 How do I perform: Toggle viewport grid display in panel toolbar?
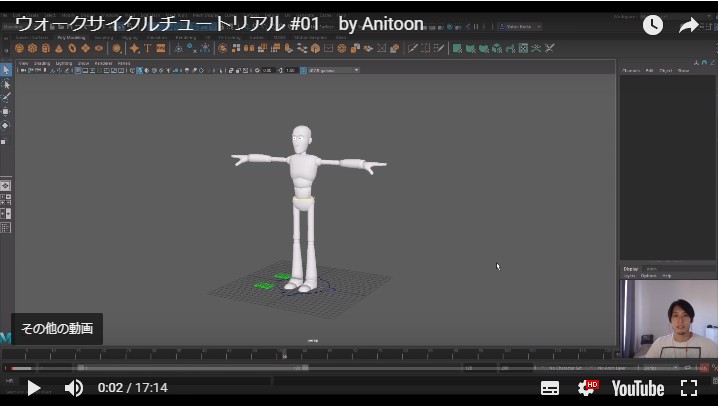(x=77, y=70)
